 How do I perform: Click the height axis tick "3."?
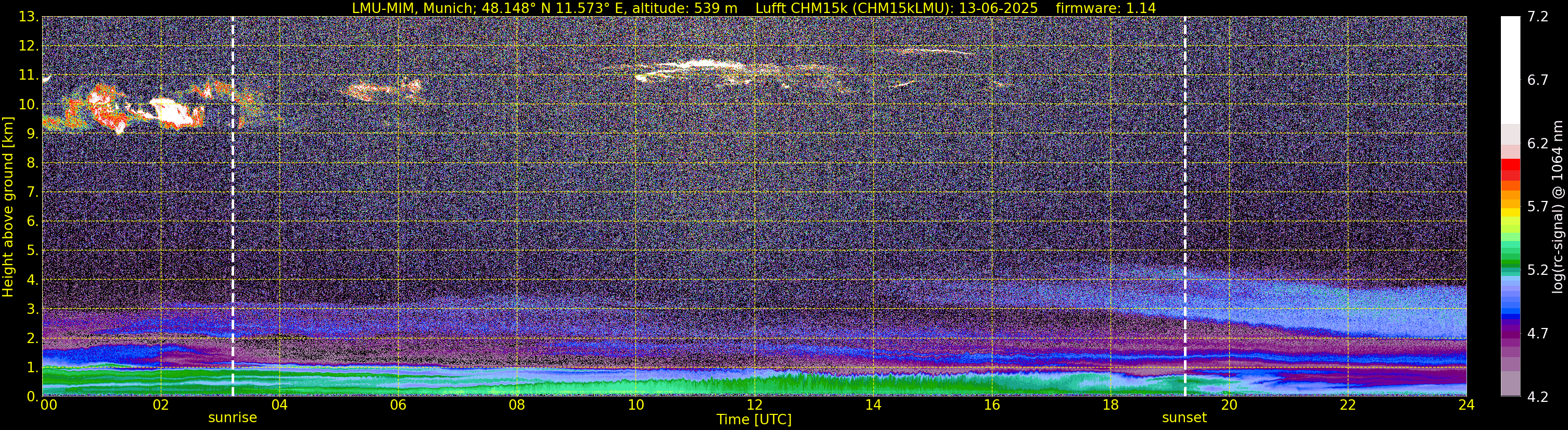[x=33, y=309]
